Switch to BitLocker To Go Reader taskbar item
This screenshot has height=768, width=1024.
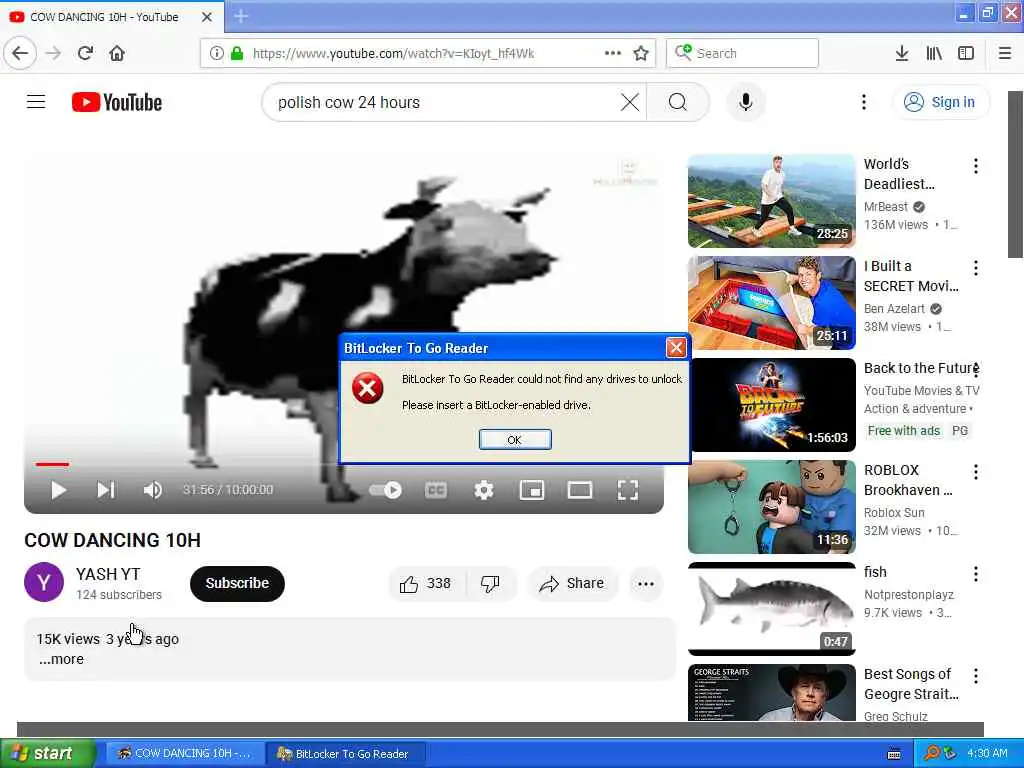click(x=346, y=754)
